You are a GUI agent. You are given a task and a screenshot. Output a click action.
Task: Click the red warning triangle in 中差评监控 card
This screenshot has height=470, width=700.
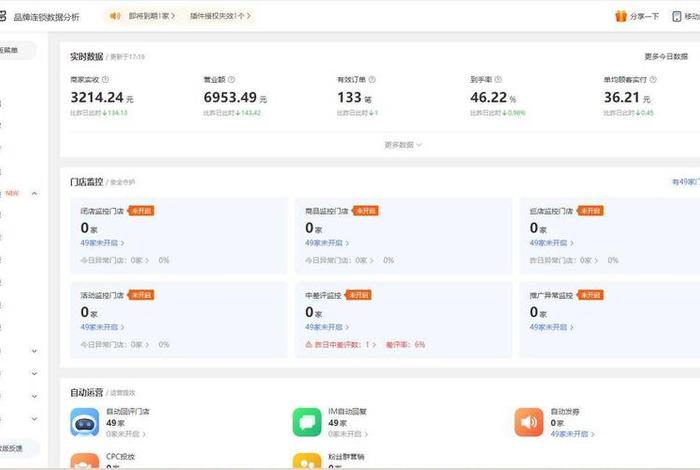pyautogui.click(x=308, y=345)
